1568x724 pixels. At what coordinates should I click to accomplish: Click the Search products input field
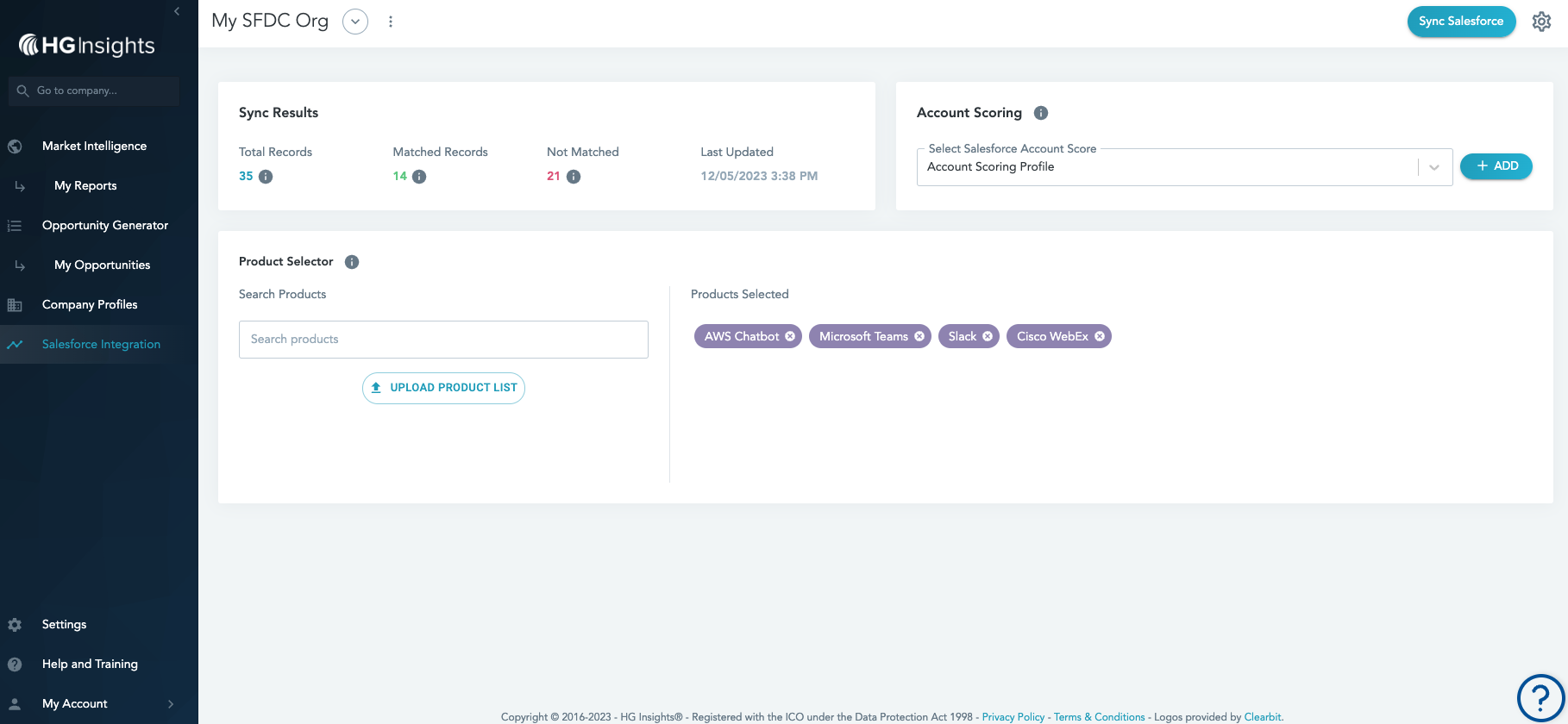(x=443, y=340)
